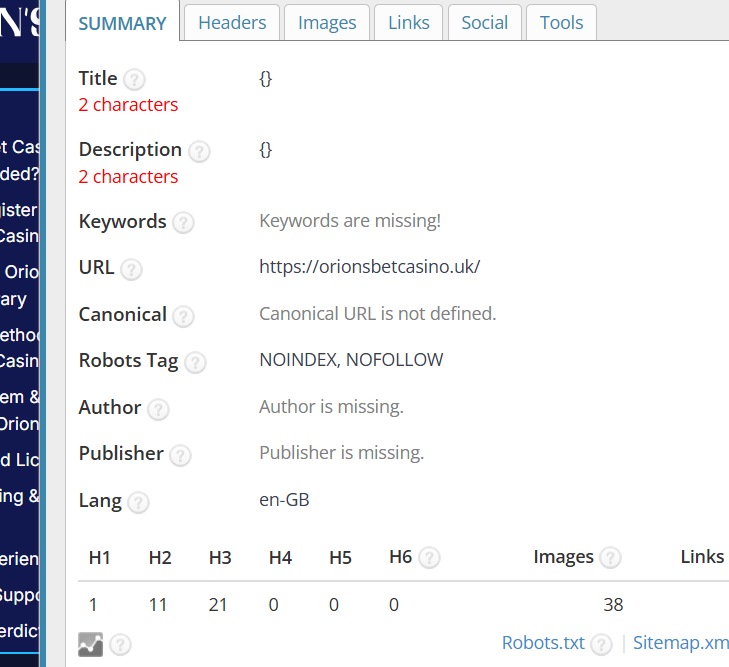Screen dimensions: 729x667
Task: Switch to the Headers tab
Action: coord(232,23)
